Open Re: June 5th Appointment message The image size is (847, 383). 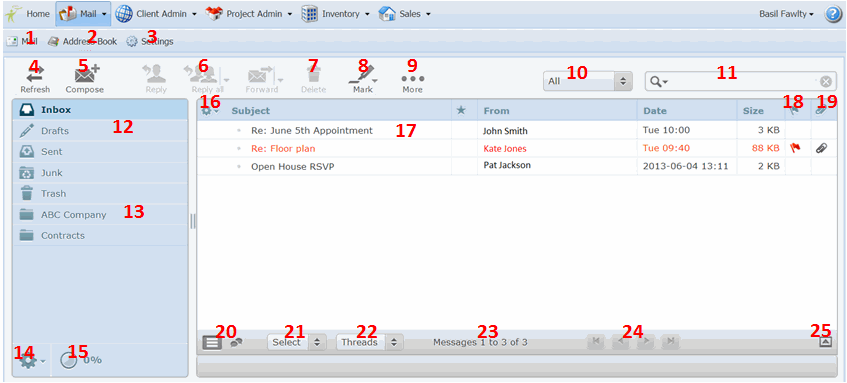[x=312, y=131]
